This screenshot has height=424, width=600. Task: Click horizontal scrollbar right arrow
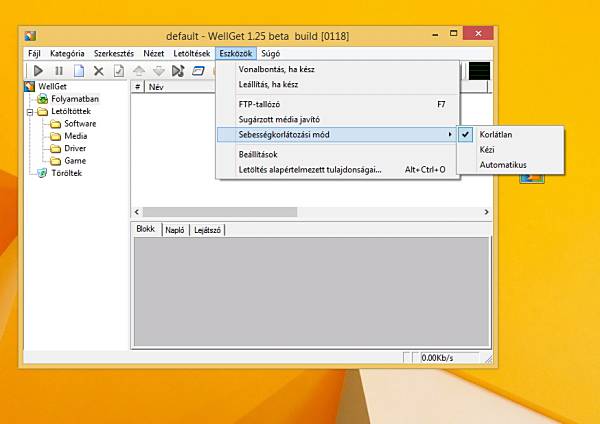click(x=486, y=212)
